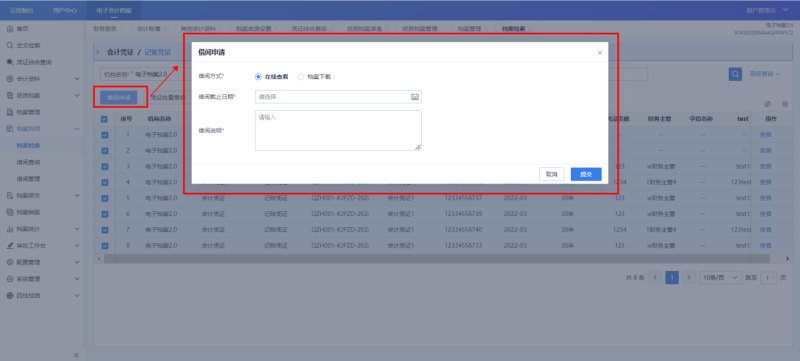
Task: Uncheck the checkbox for row 5
Action: pyautogui.click(x=105, y=198)
